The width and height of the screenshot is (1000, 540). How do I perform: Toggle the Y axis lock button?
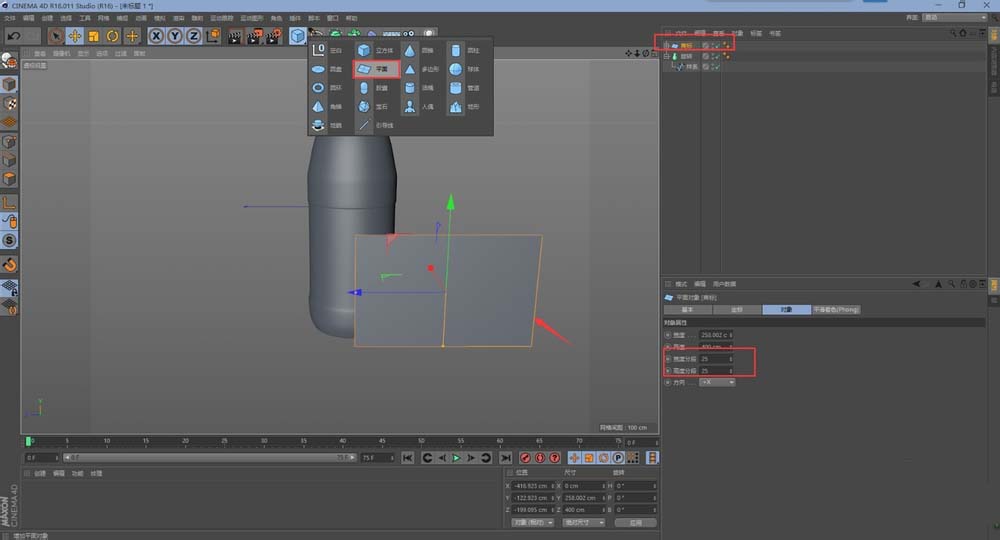point(175,36)
